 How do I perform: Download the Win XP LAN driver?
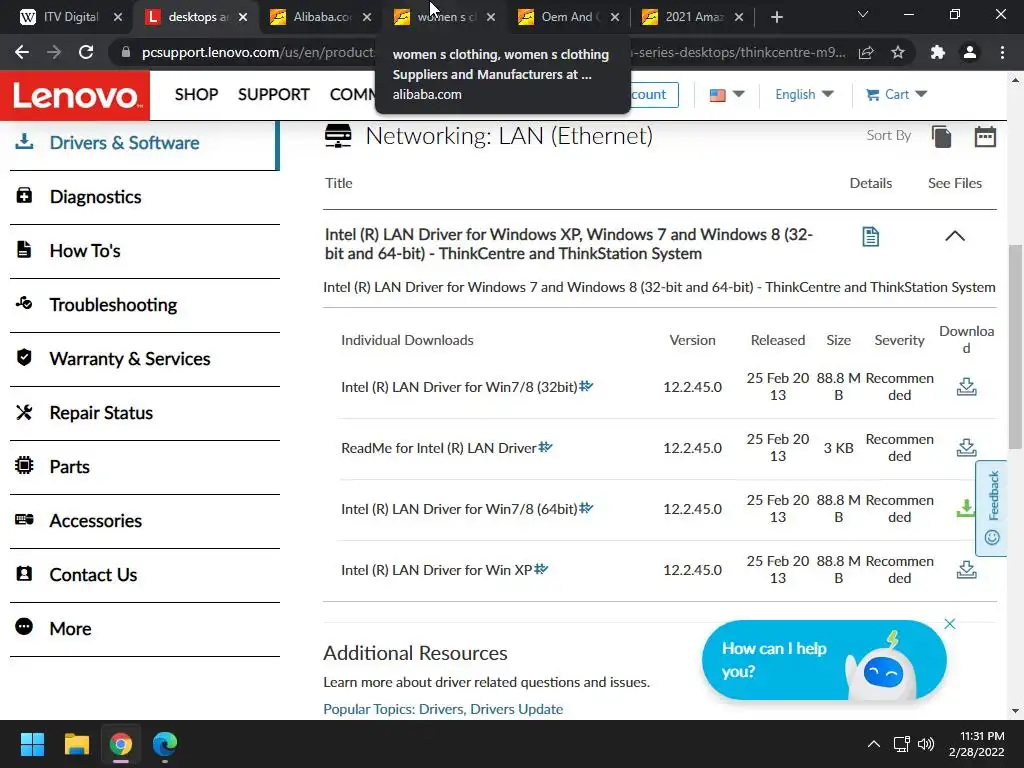pos(967,569)
